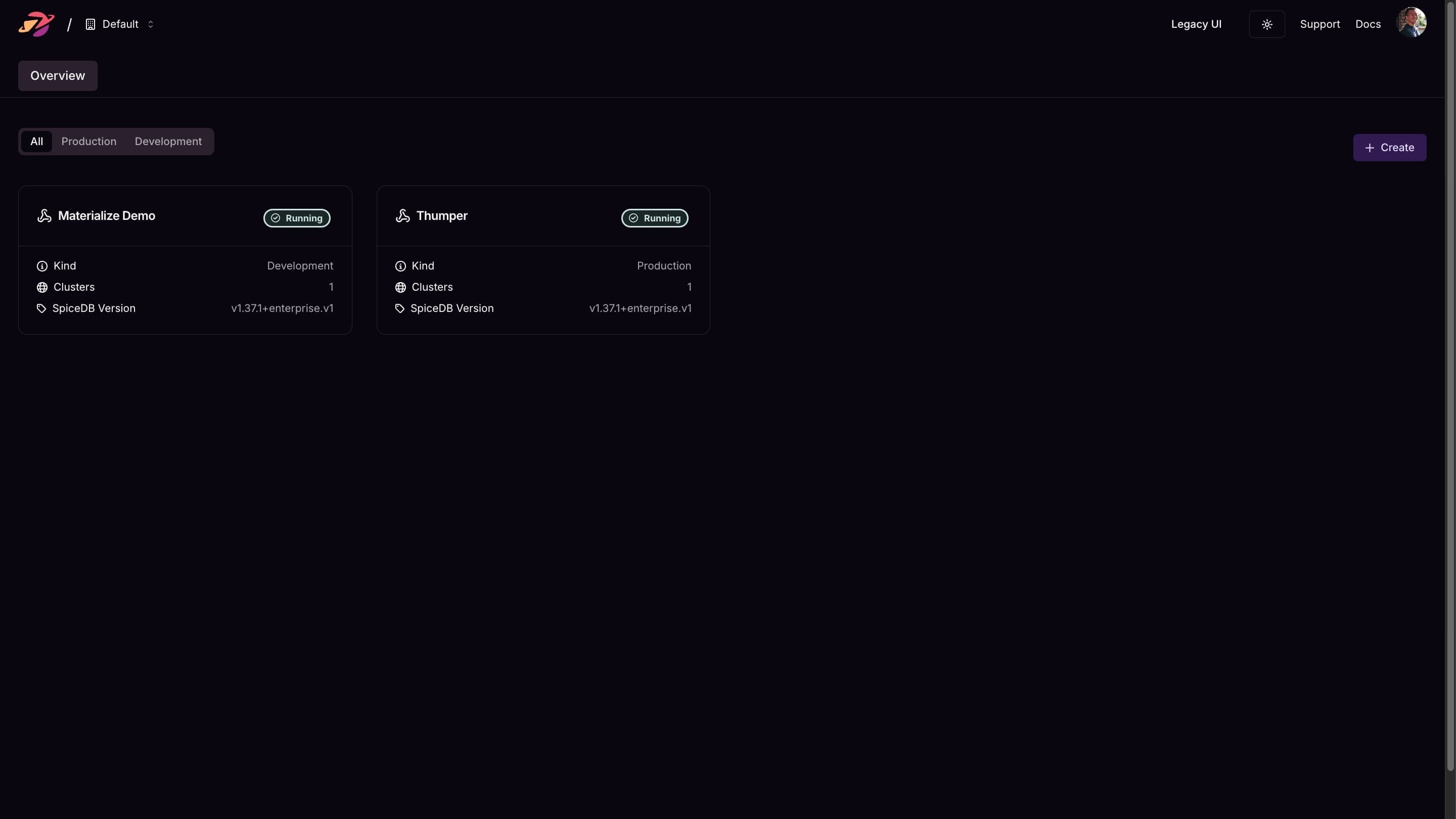Expand the Default organization selector chevrons
The width and height of the screenshot is (1456, 819).
[150, 24]
